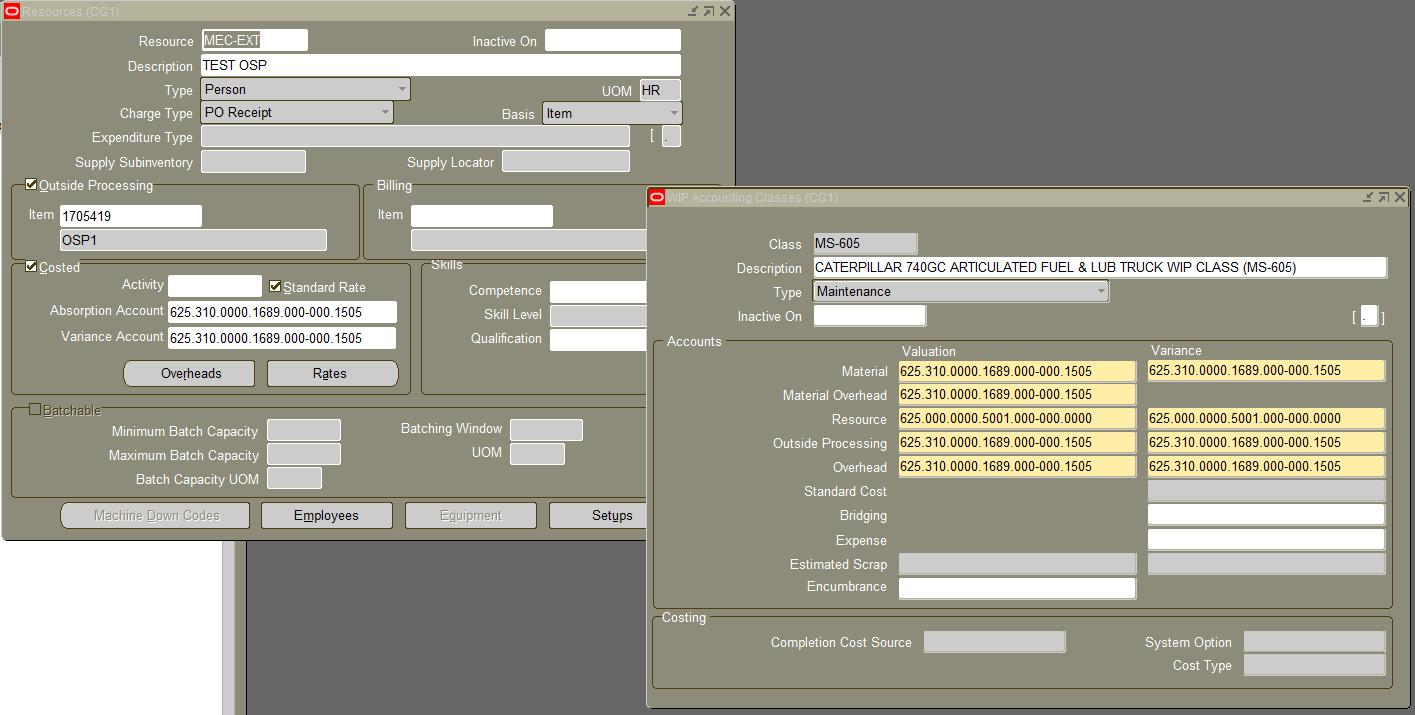Click the Cost Type field
Viewport: 1415px width, 715px height.
(1314, 665)
